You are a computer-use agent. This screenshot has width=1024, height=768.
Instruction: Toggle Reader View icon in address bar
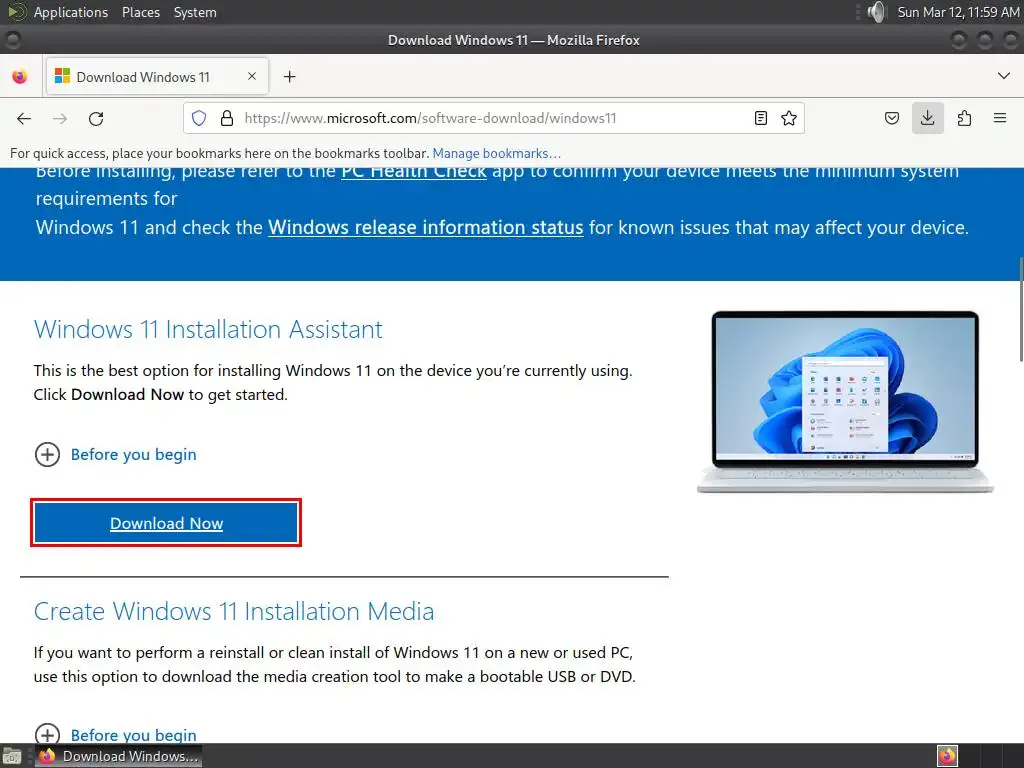(x=761, y=118)
